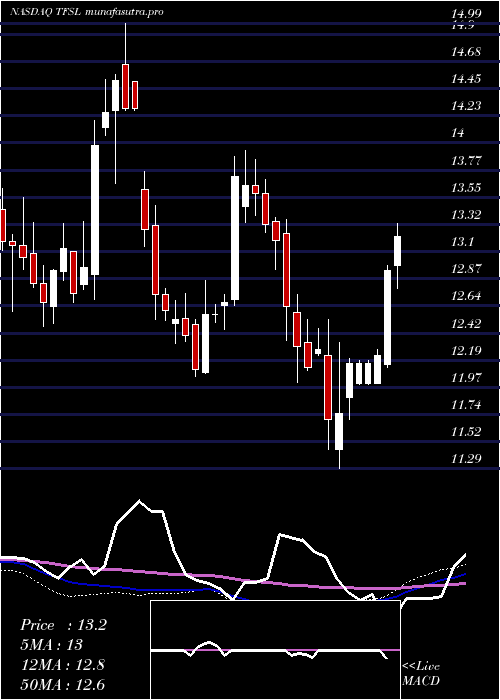Click the lowest white candle near 11.52

339,431
